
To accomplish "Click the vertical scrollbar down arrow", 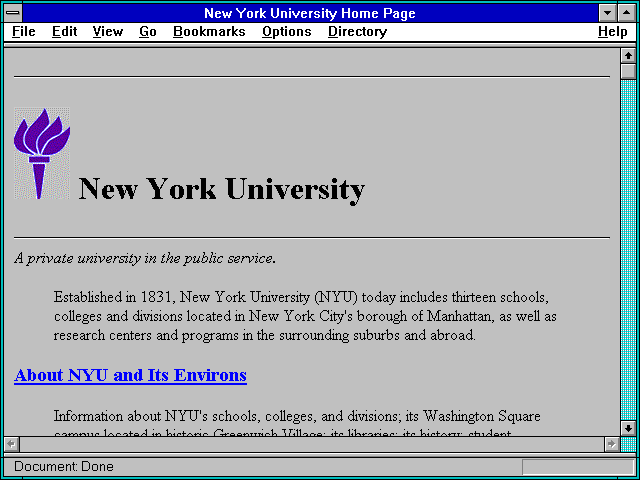I will coord(628,428).
